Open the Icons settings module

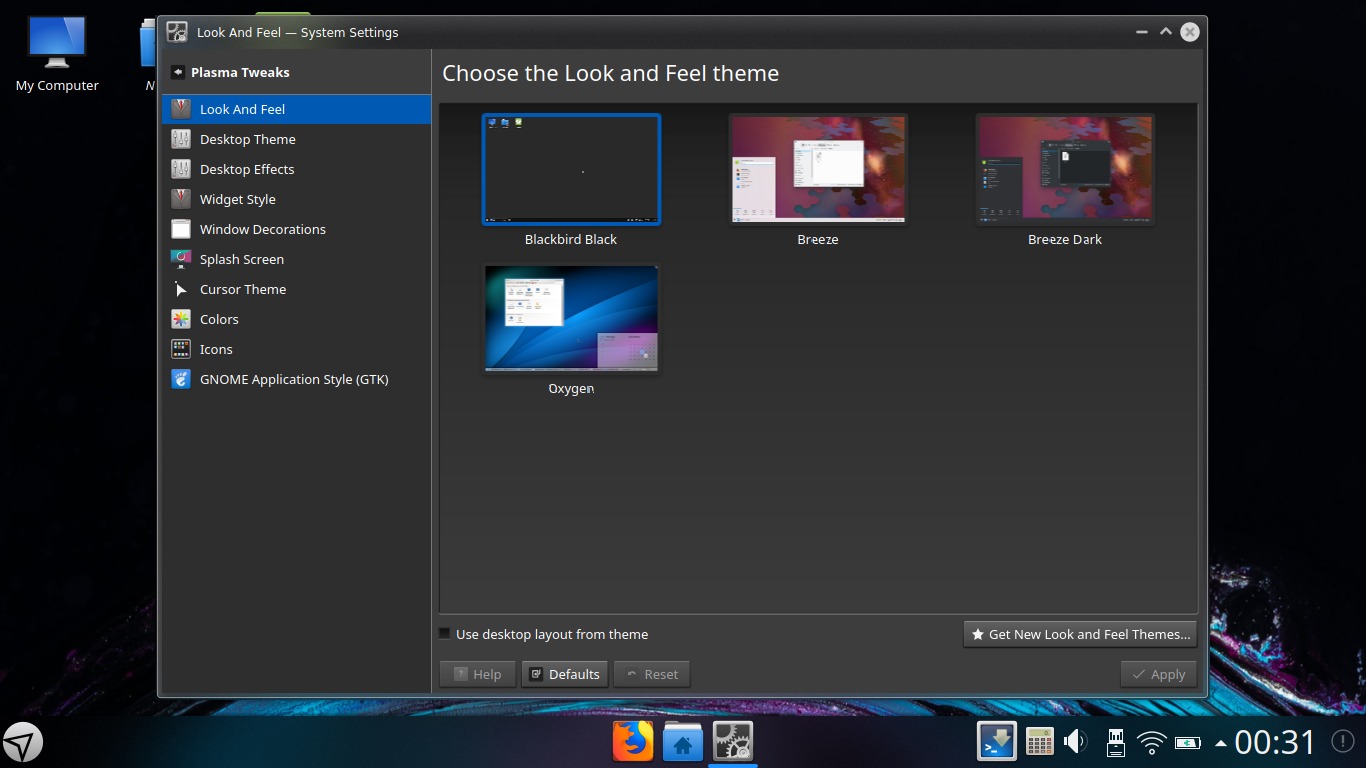(296, 349)
